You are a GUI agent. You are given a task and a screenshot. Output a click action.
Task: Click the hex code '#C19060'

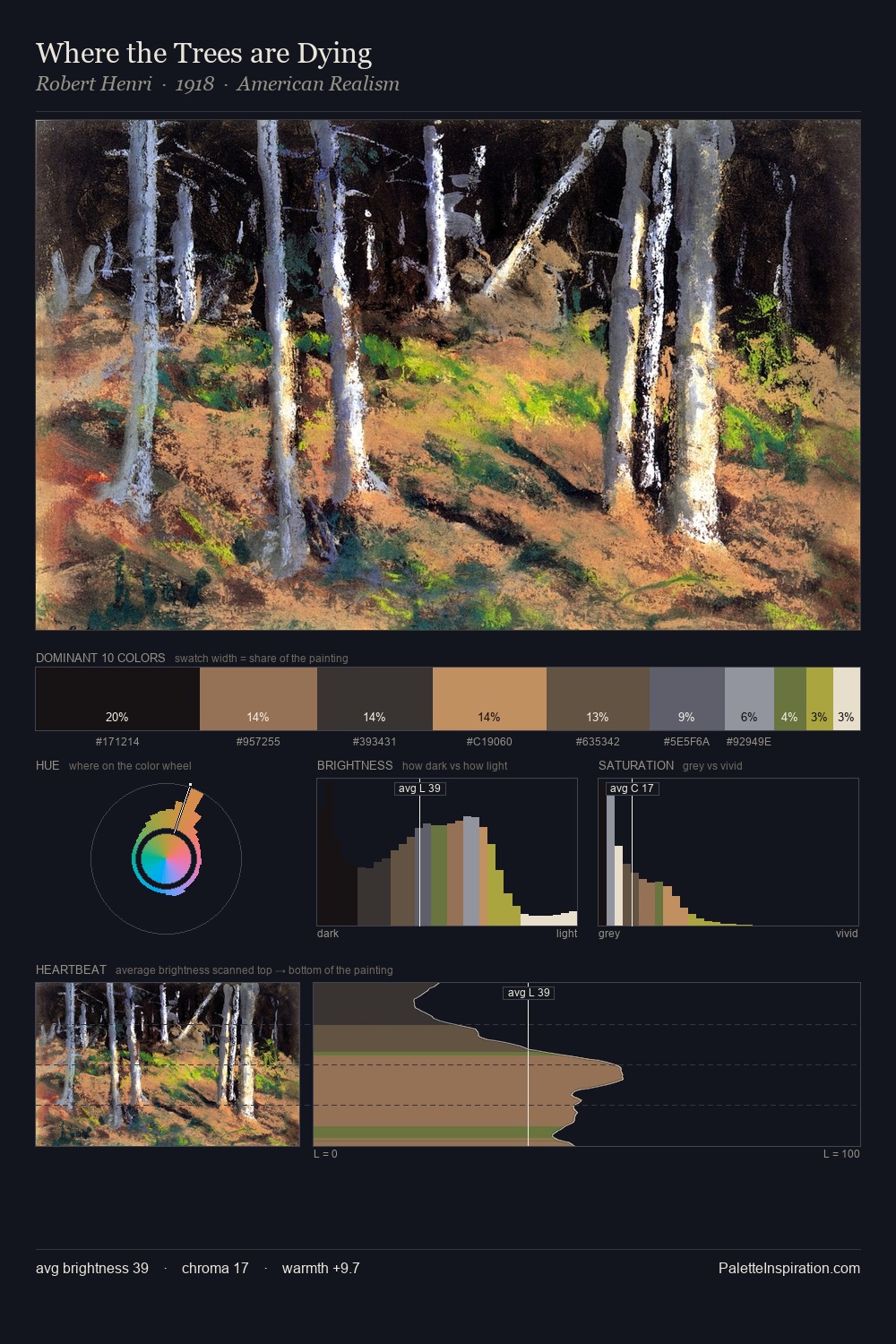tap(489, 742)
